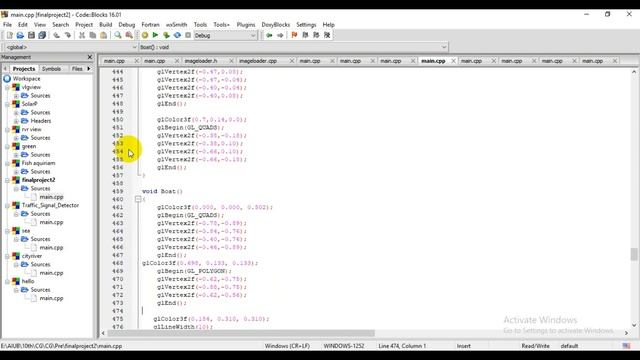This screenshot has width=640, height=360.
Task: Expand the Headers folder under SolarP
Action: tap(16, 121)
